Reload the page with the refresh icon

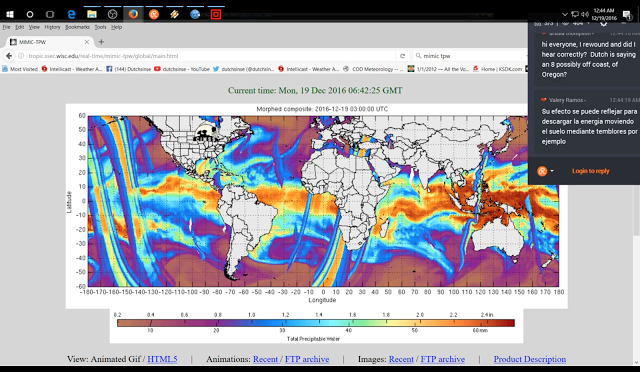point(402,56)
